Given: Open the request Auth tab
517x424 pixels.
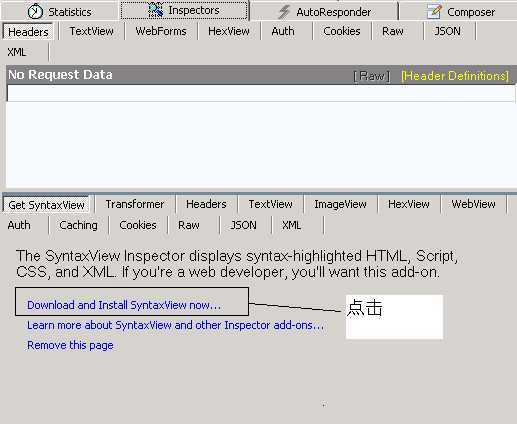Looking at the screenshot, I should click(283, 31).
